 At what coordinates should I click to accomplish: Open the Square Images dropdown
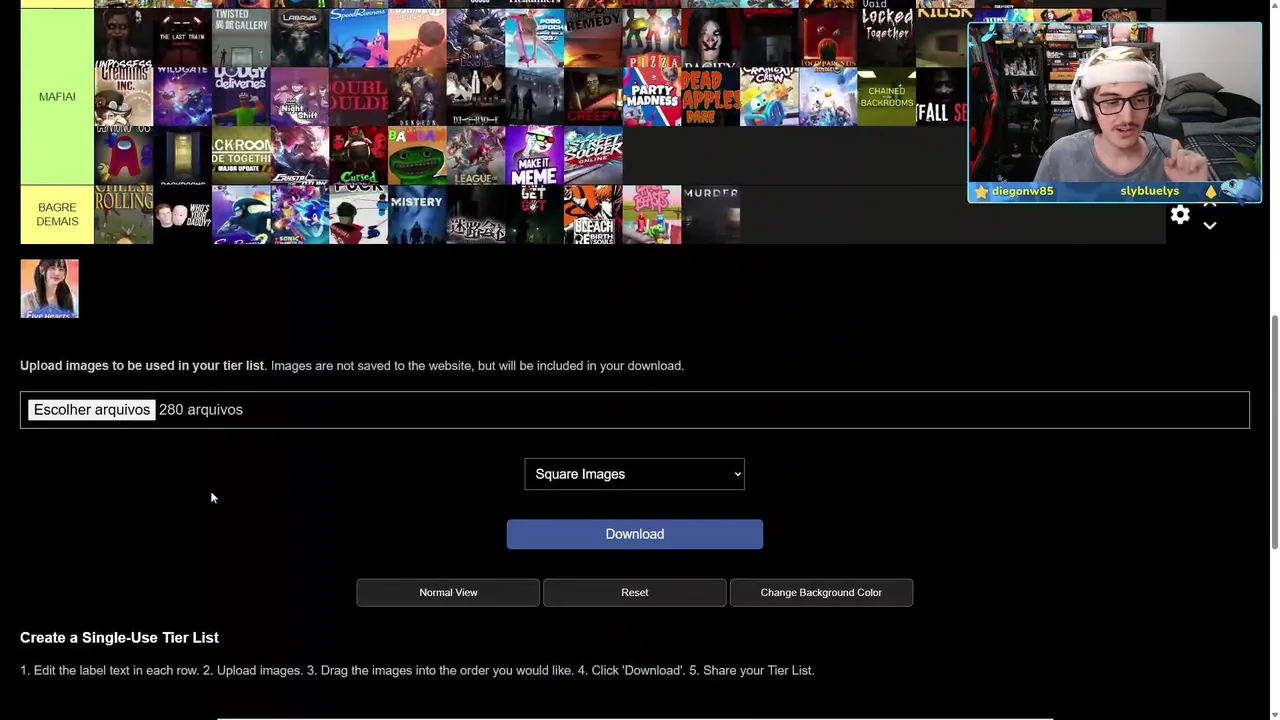pyautogui.click(x=634, y=474)
